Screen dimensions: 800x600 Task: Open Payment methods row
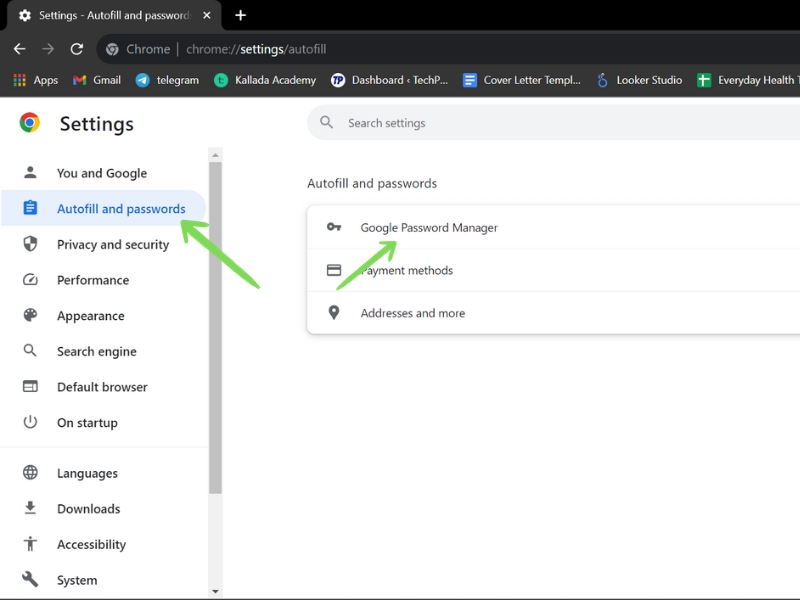click(x=554, y=270)
